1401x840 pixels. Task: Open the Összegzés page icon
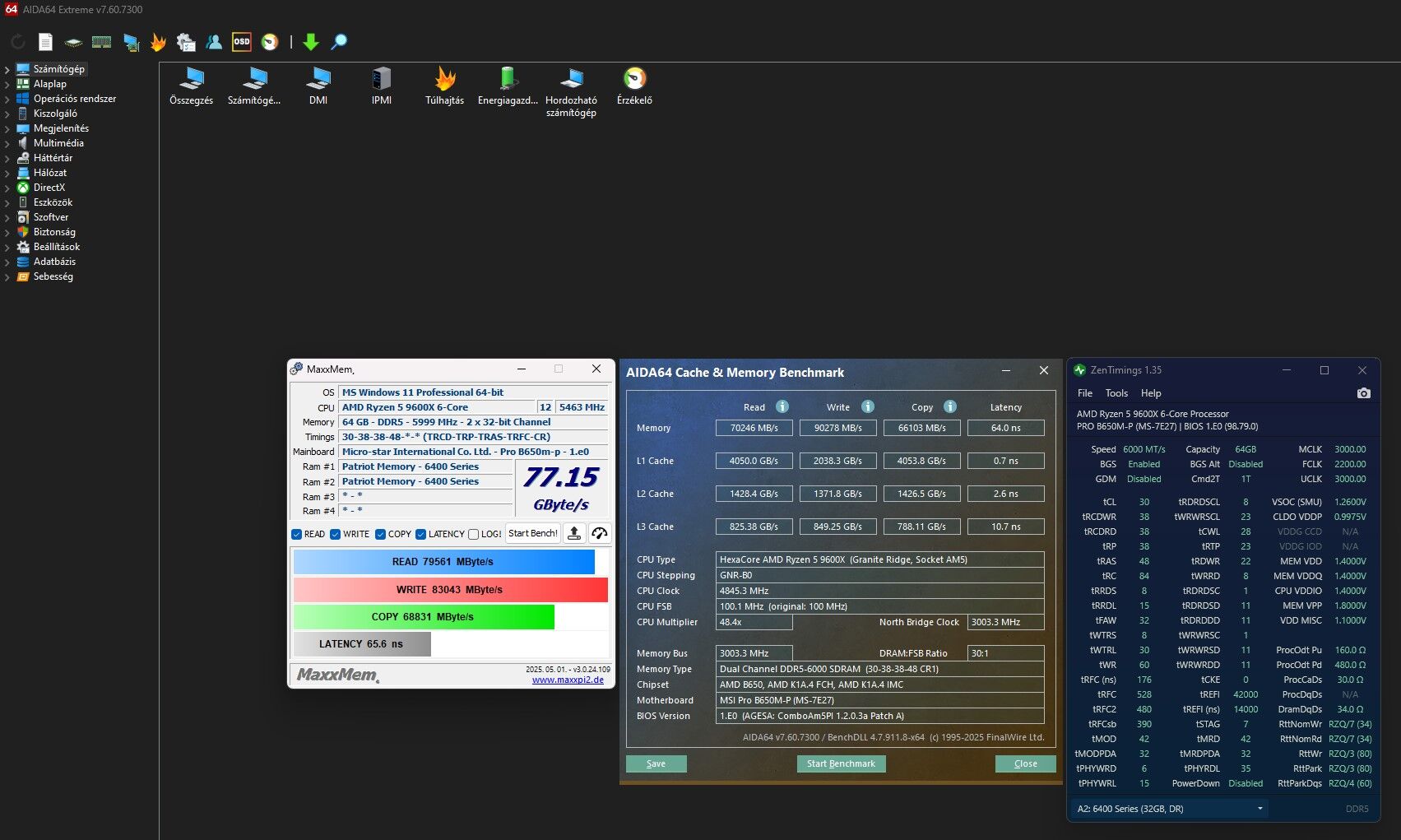coord(191,86)
